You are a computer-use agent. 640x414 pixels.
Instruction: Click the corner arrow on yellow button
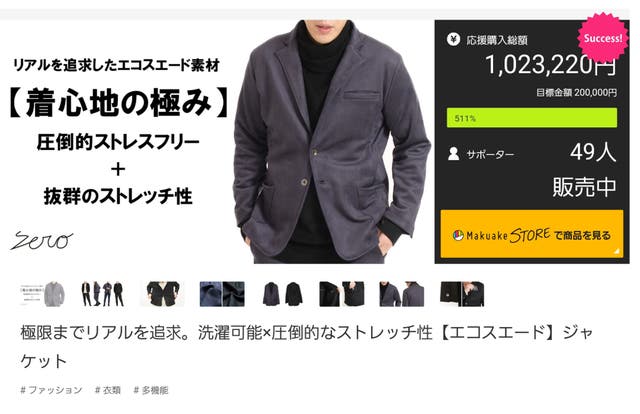pyautogui.click(x=617, y=251)
